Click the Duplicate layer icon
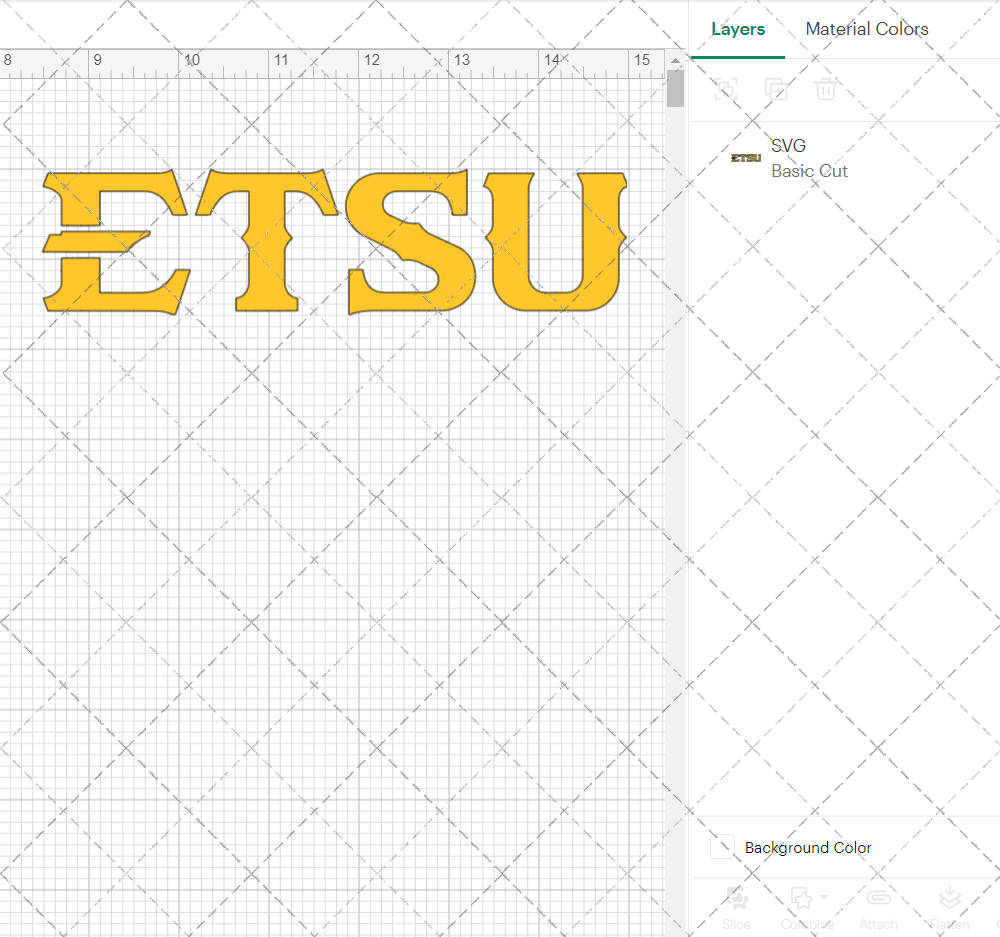The height and width of the screenshot is (937, 1000). [776, 89]
